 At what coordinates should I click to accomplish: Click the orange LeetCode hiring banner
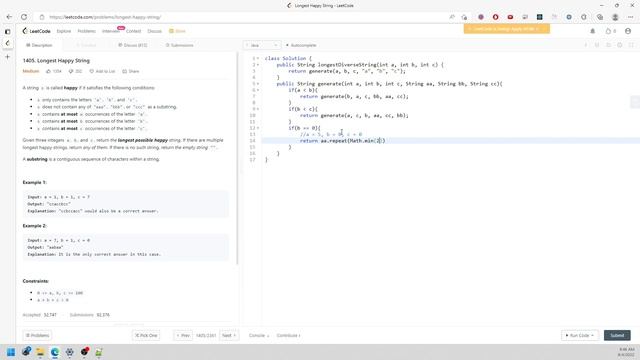pyautogui.click(x=507, y=29)
